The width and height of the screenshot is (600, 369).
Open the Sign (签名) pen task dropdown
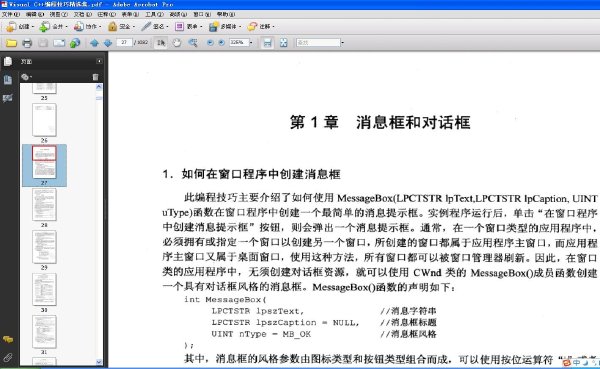coord(155,26)
